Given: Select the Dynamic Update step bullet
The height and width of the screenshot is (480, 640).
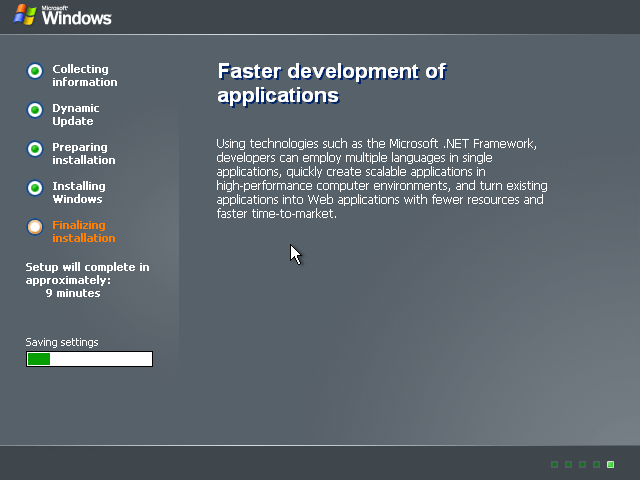Looking at the screenshot, I should click(x=35, y=110).
